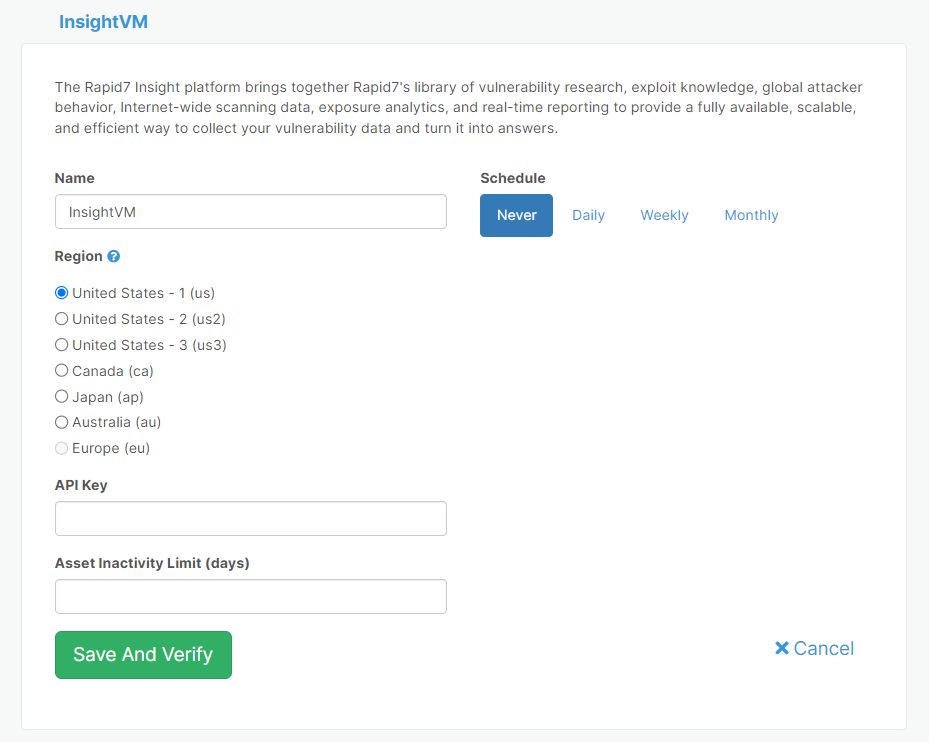Choose the United States - 3 (us3) region
This screenshot has width=929, height=742.
tap(61, 344)
